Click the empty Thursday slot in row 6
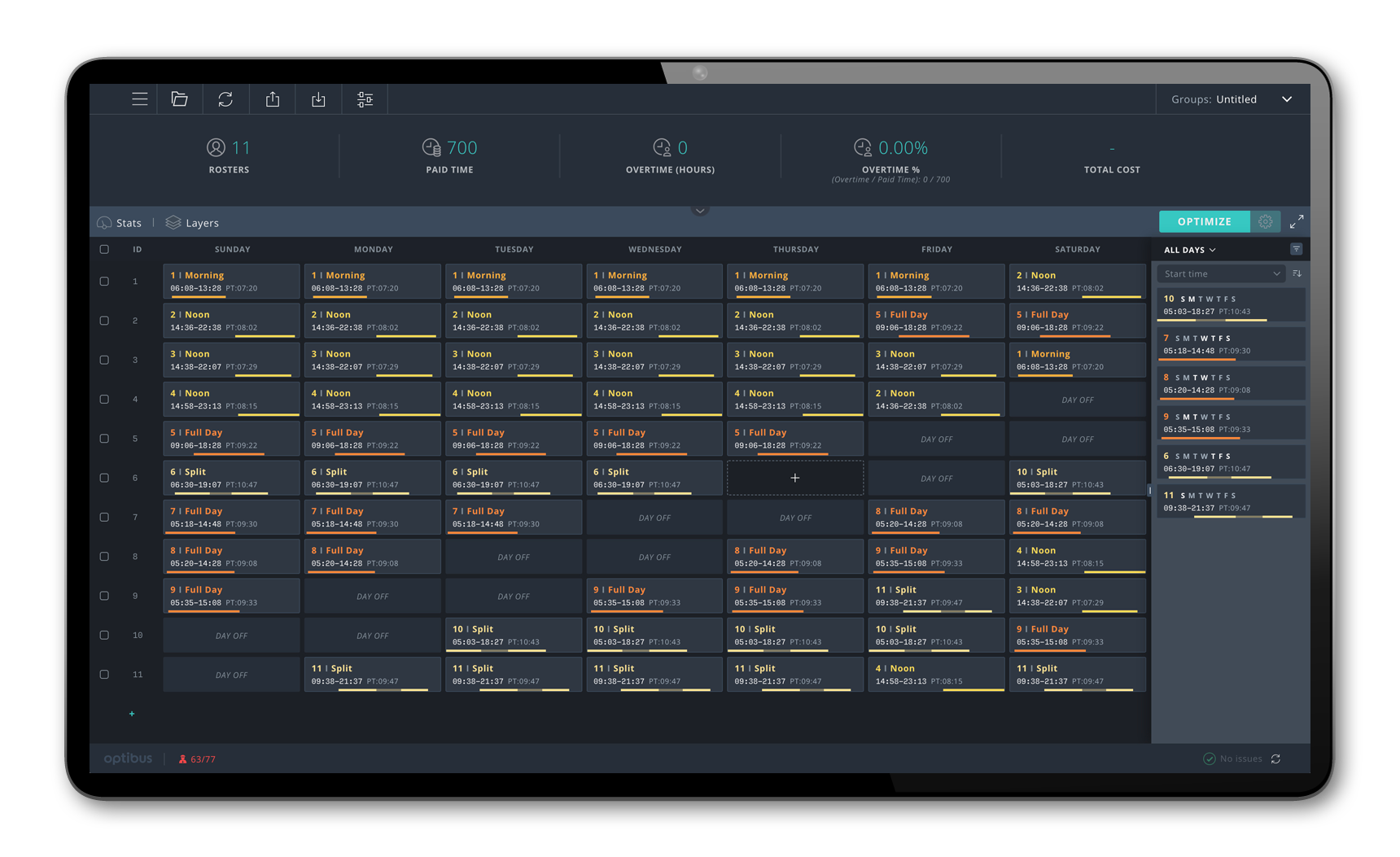This screenshot has width=1400, height=857. tap(795, 478)
